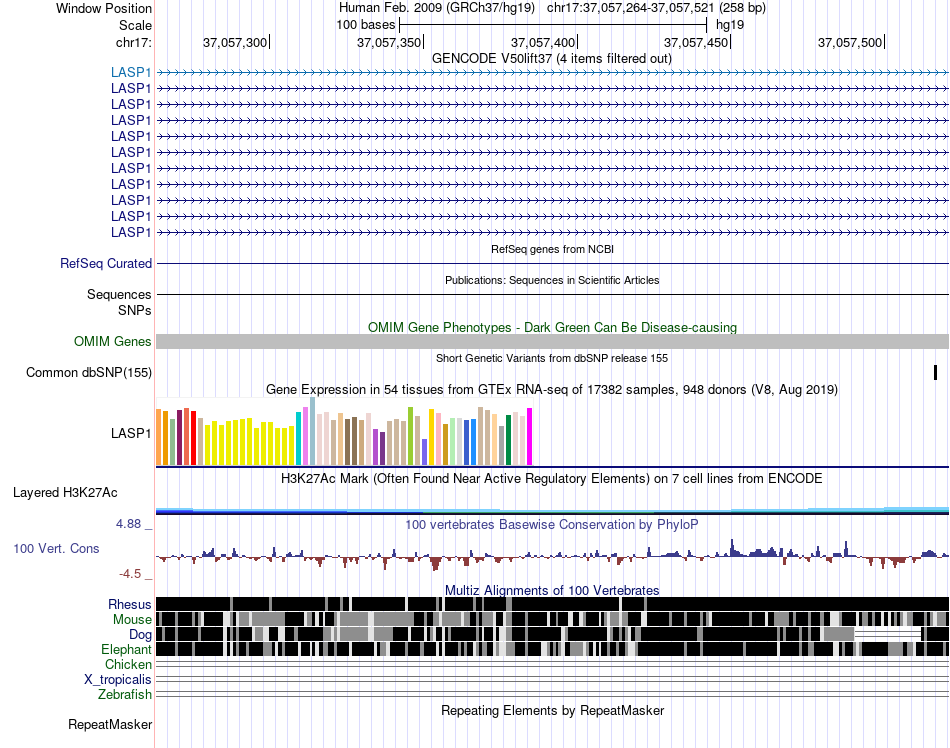Click the 100 bases scale bar
Image resolution: width=950 pixels, height=748 pixels.
point(553,25)
